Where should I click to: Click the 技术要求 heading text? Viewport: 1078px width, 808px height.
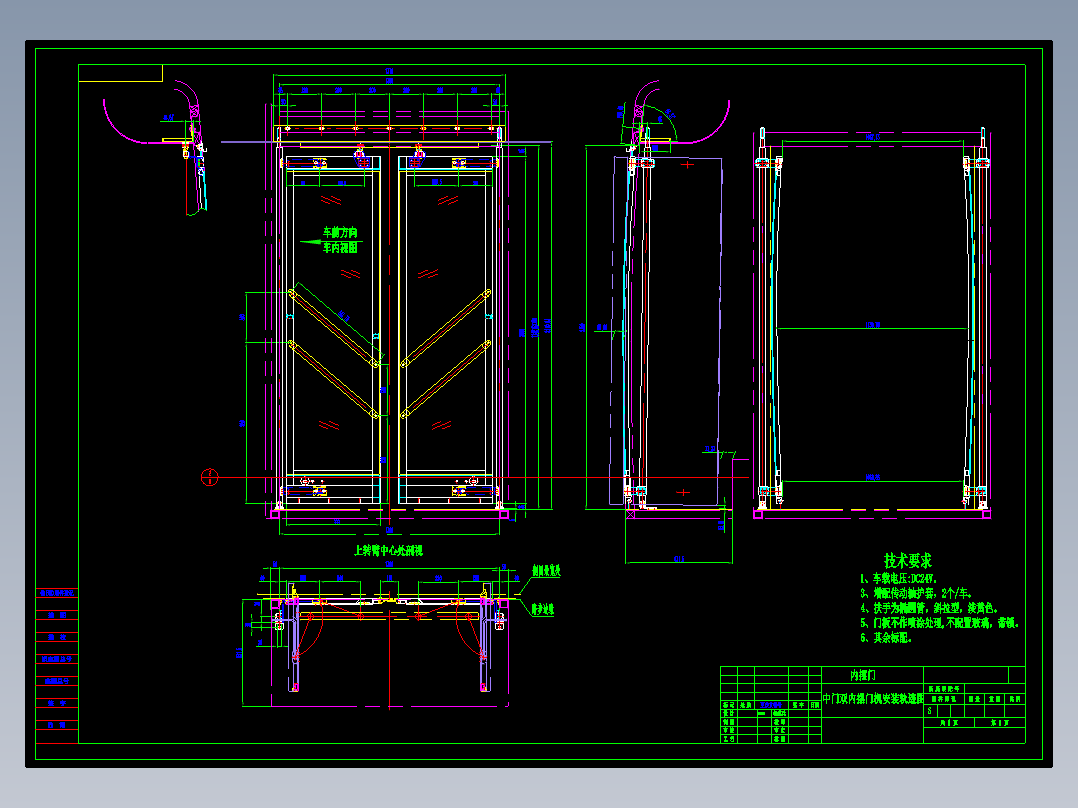tap(908, 560)
